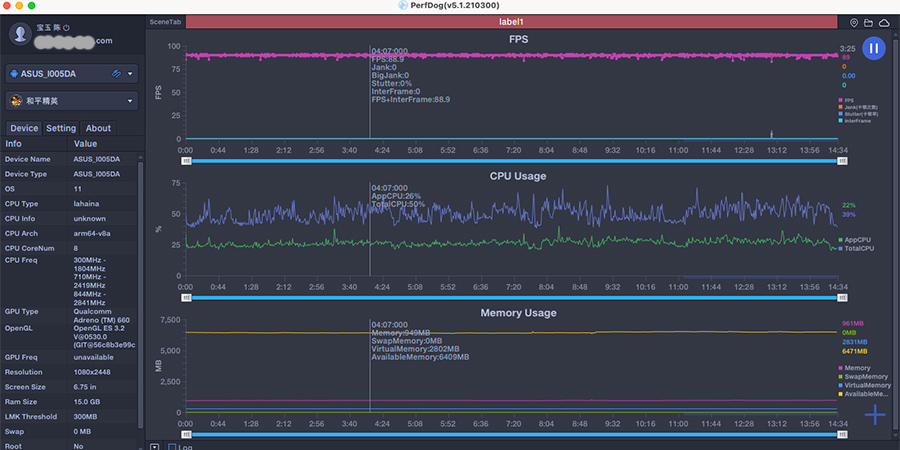Switch to the Device tab
The image size is (900, 450).
point(24,128)
